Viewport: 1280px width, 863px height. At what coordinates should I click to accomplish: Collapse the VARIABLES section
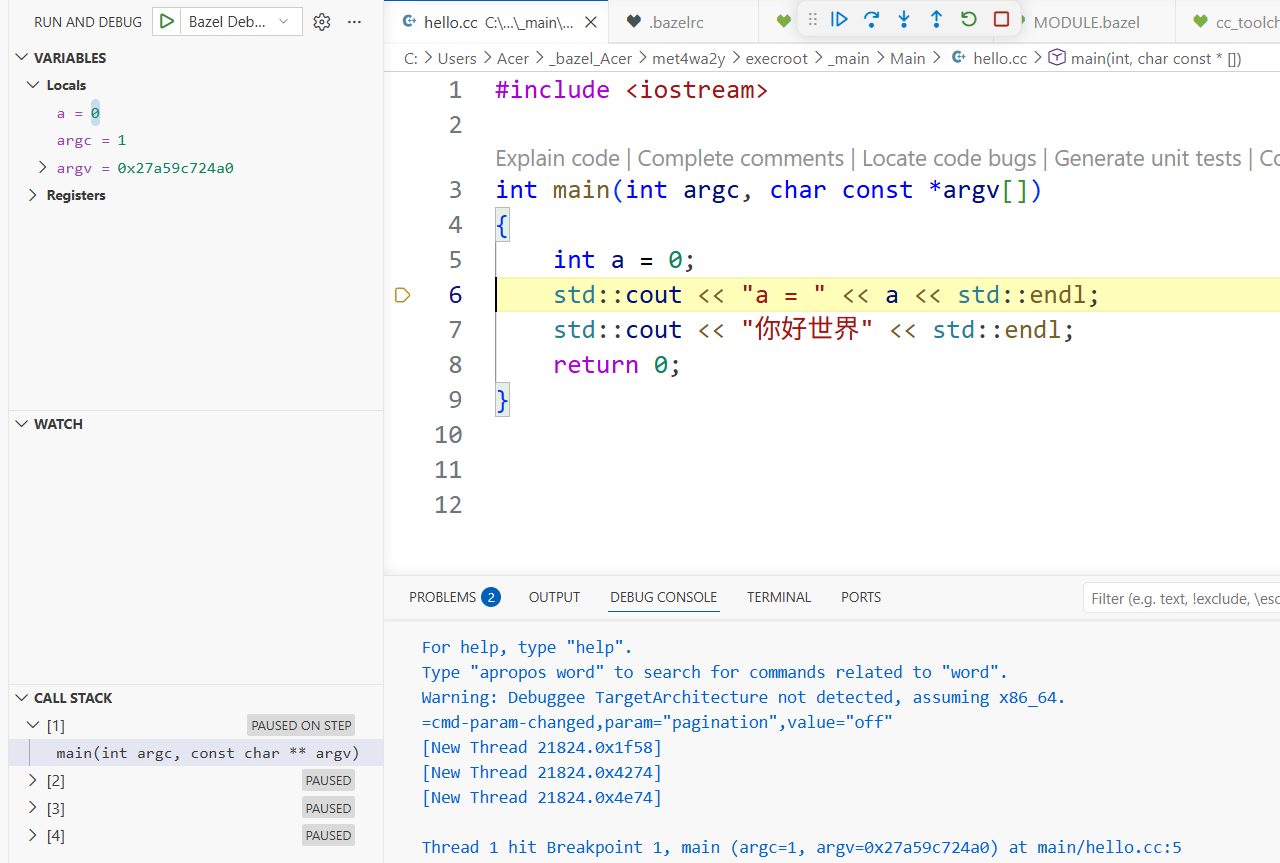point(22,58)
